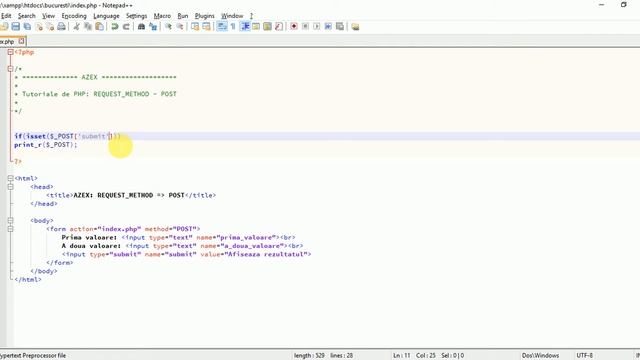Click the Close All documents toolbar icon
The image size is (640, 360).
(x=50, y=27)
